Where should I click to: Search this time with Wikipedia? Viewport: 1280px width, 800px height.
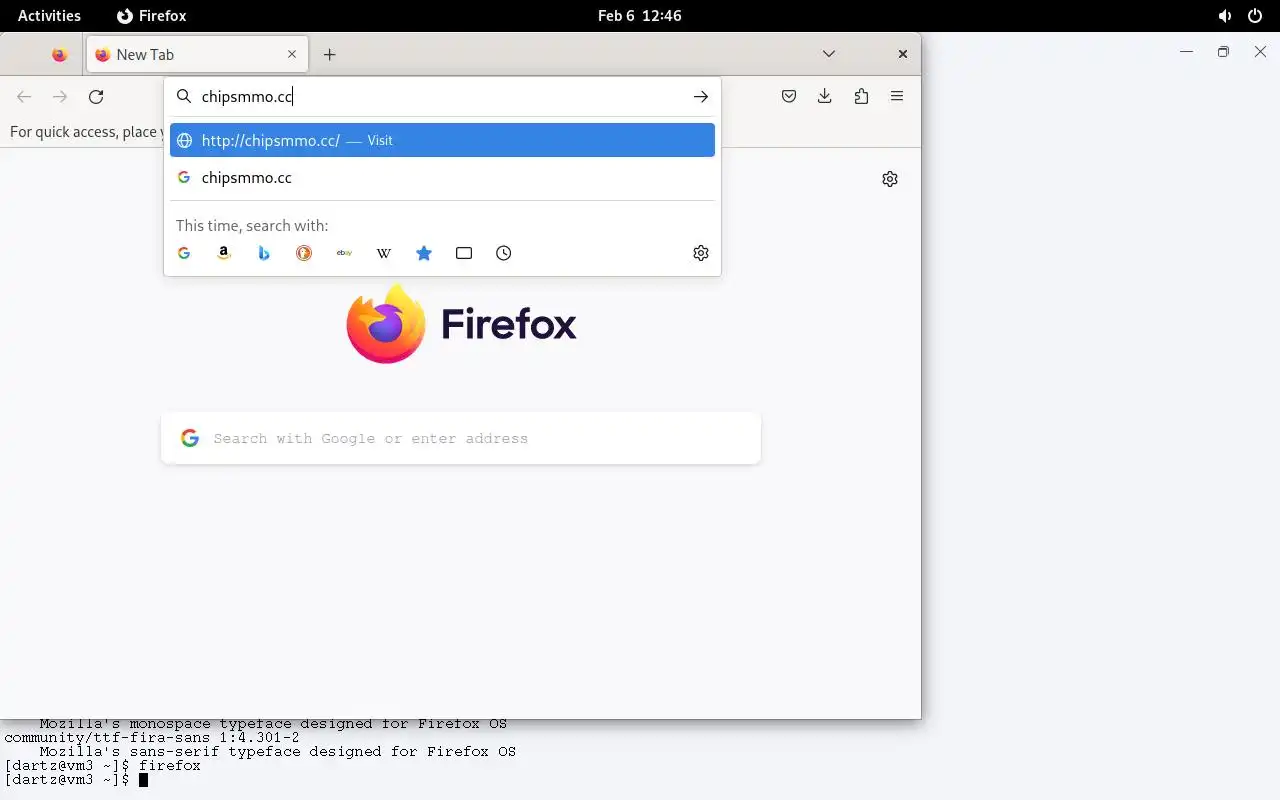click(x=384, y=253)
